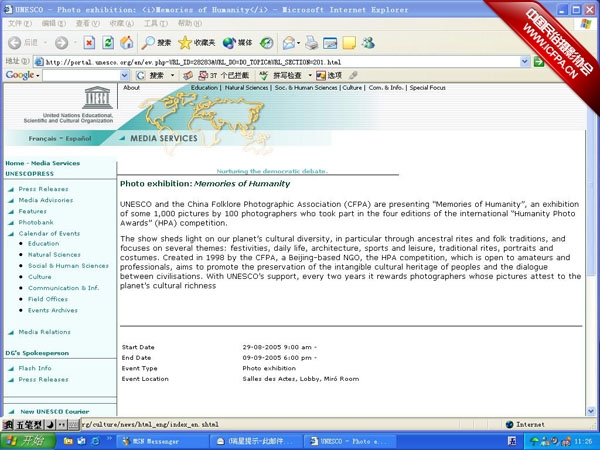Click the UNESCO temple logo

click(97, 98)
